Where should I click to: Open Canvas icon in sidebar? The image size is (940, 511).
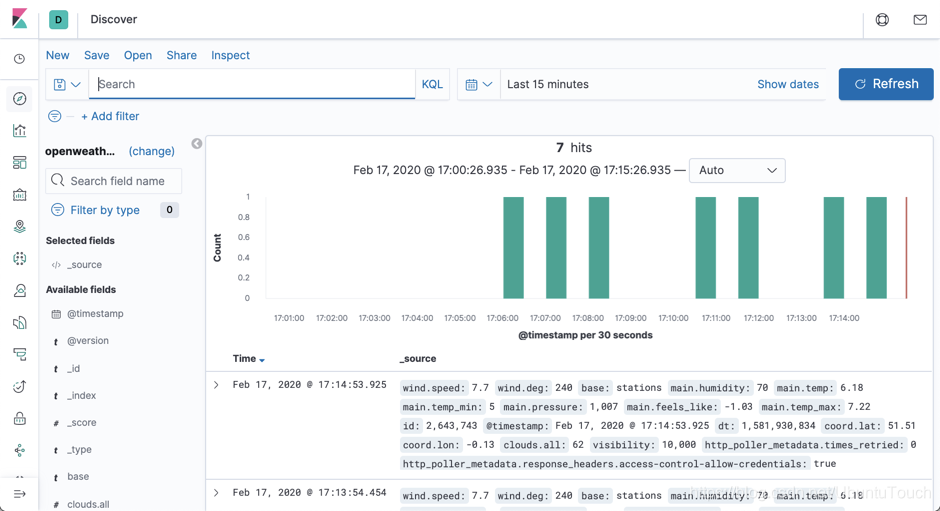tap(20, 195)
